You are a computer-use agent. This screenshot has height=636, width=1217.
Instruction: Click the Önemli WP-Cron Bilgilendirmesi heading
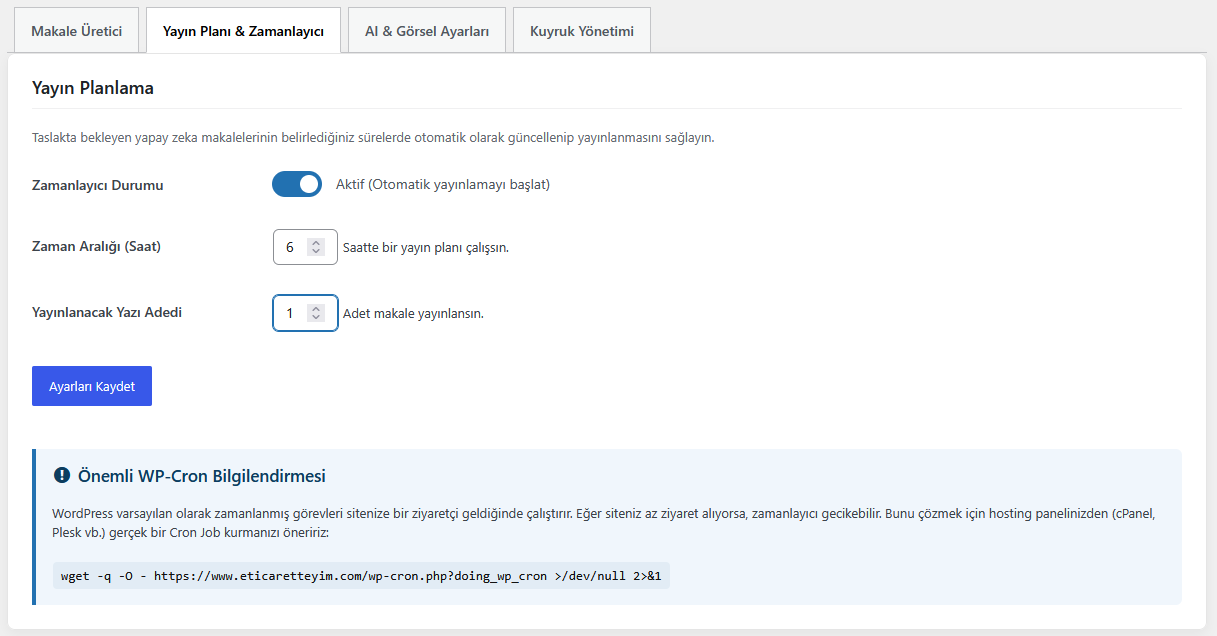click(201, 476)
